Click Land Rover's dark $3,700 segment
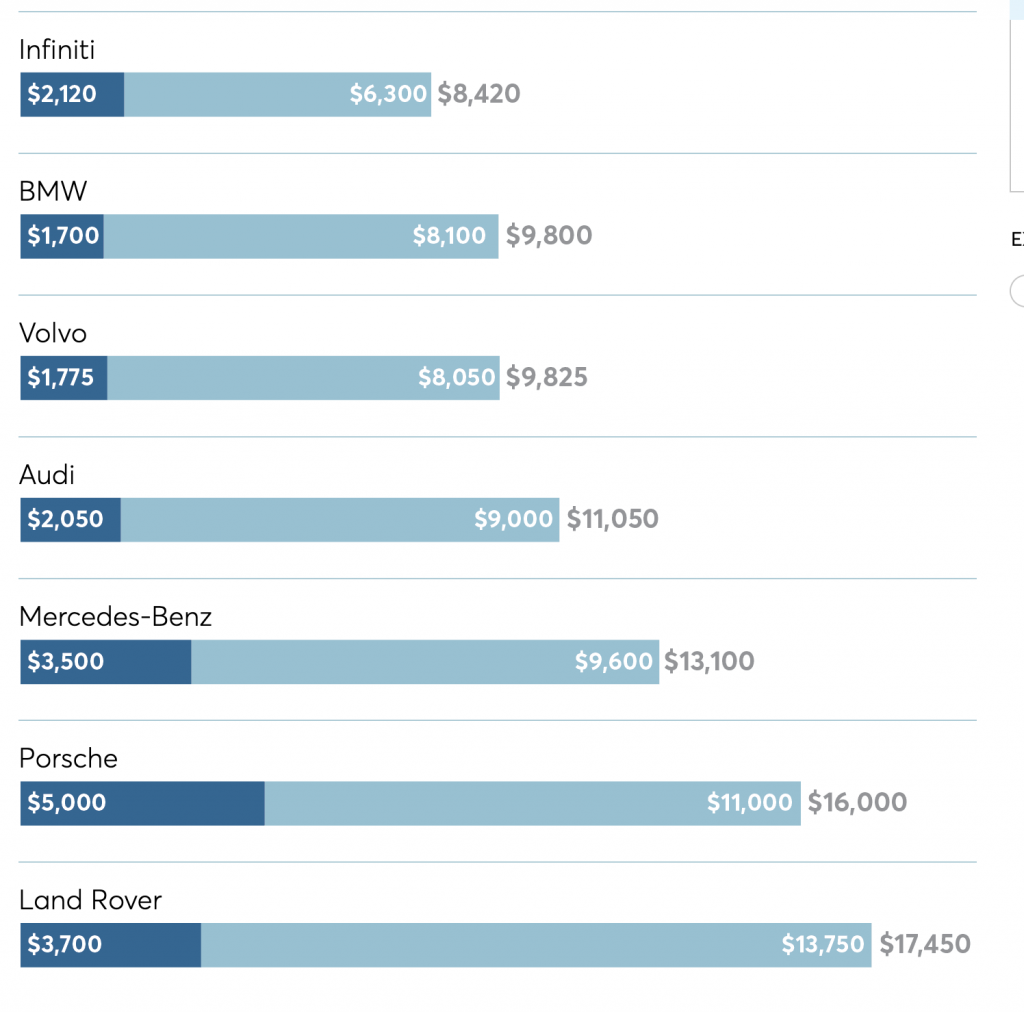This screenshot has height=1012, width=1024. [110, 945]
